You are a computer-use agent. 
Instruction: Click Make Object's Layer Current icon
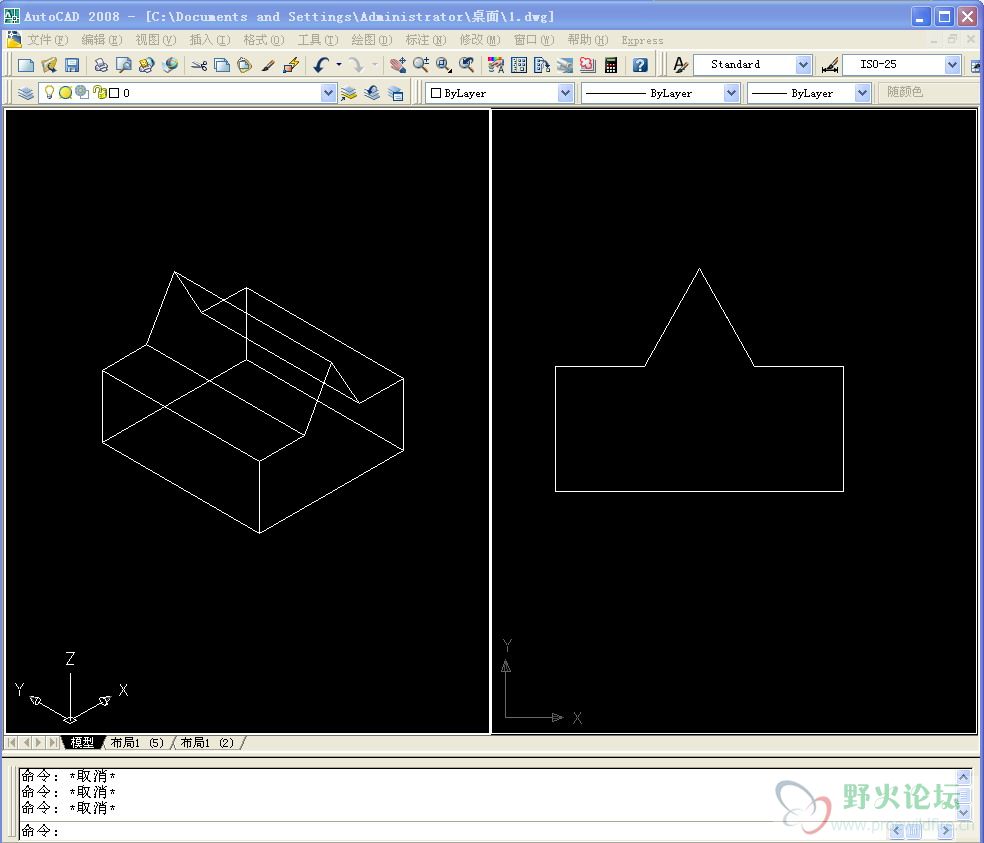[349, 93]
